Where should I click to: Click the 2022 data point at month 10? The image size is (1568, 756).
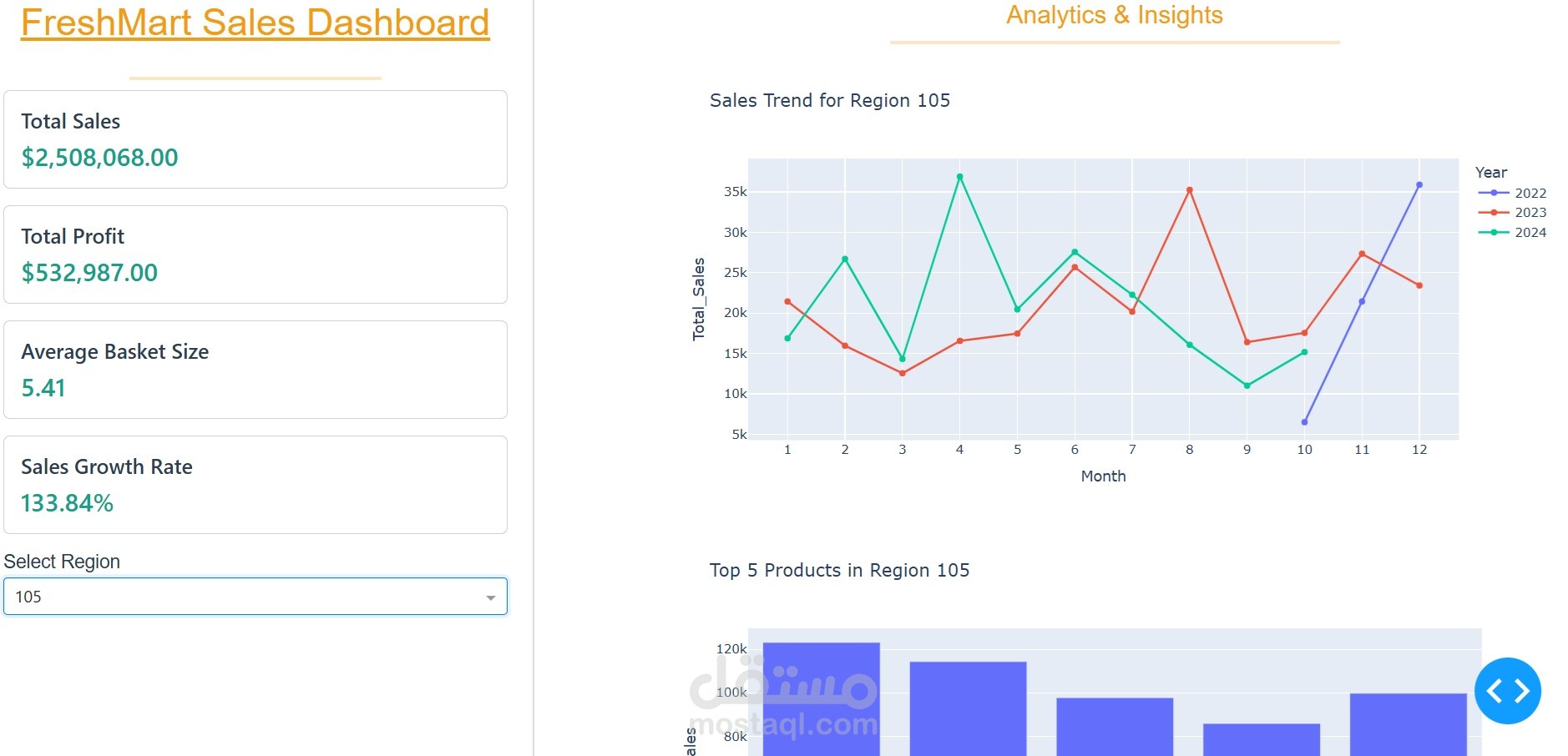tap(1304, 422)
